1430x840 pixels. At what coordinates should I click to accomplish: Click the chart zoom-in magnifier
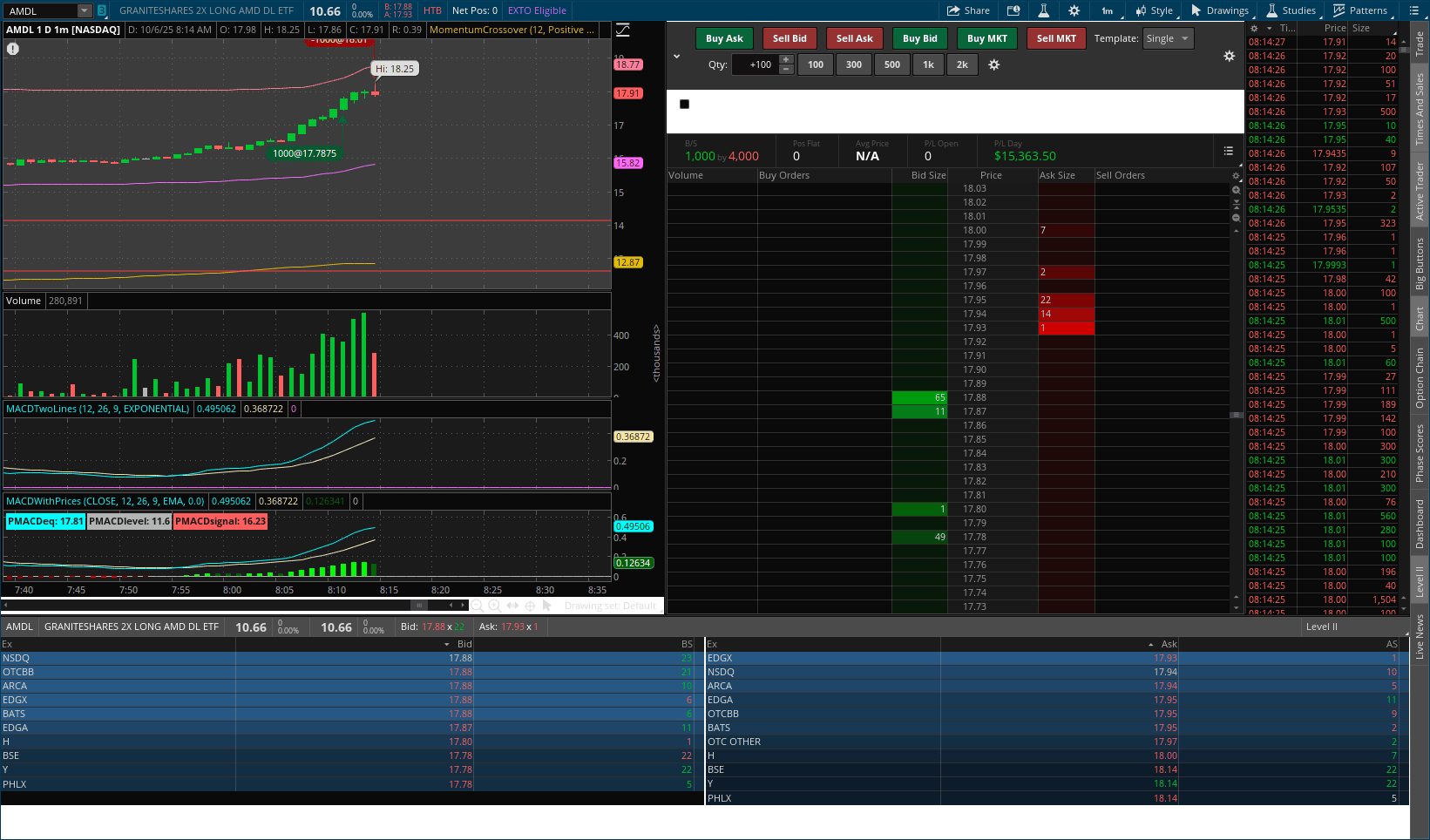coord(494,606)
